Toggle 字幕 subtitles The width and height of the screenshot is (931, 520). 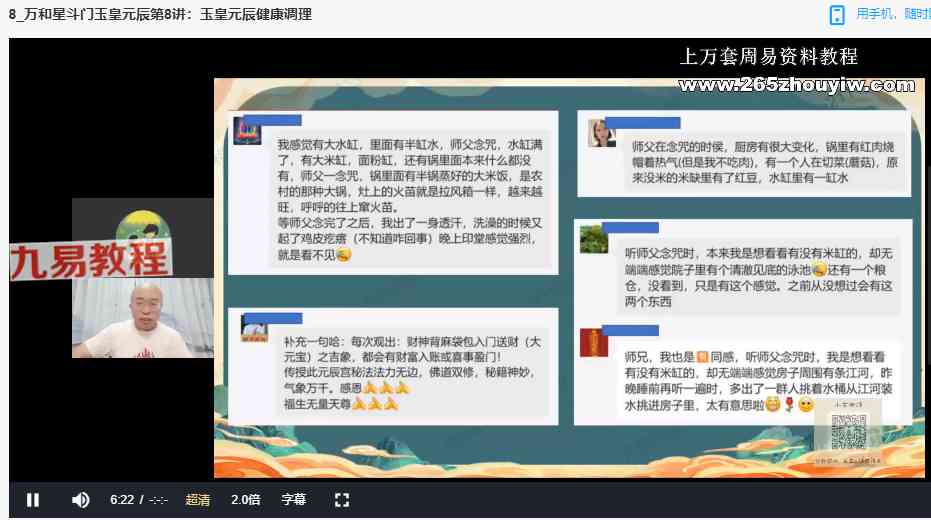(x=293, y=500)
